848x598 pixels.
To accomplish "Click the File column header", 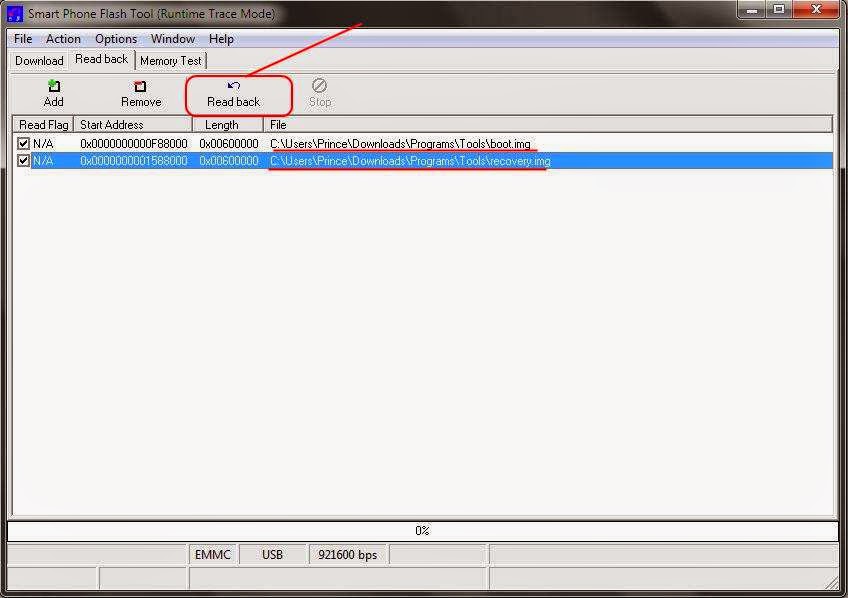I will tap(548, 125).
